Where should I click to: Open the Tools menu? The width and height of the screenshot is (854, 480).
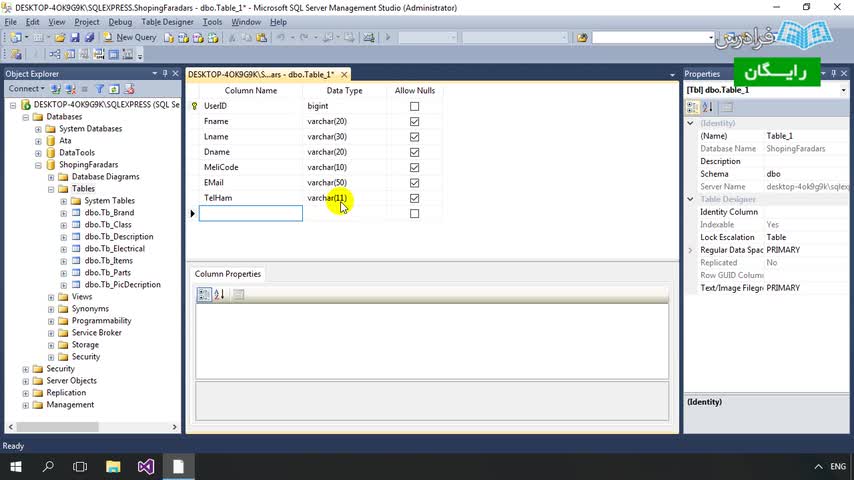click(x=212, y=22)
